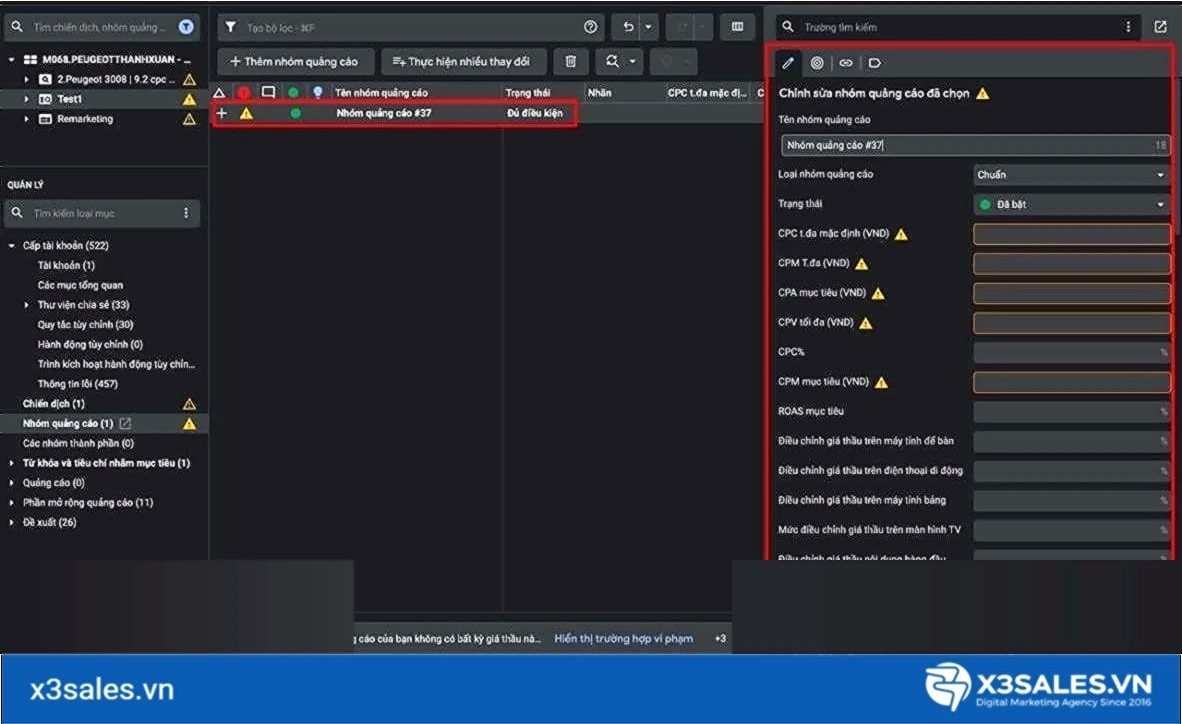The image size is (1182, 724).
Task: Click warning icon beside CPA mục tiêu label
Action: (878, 293)
